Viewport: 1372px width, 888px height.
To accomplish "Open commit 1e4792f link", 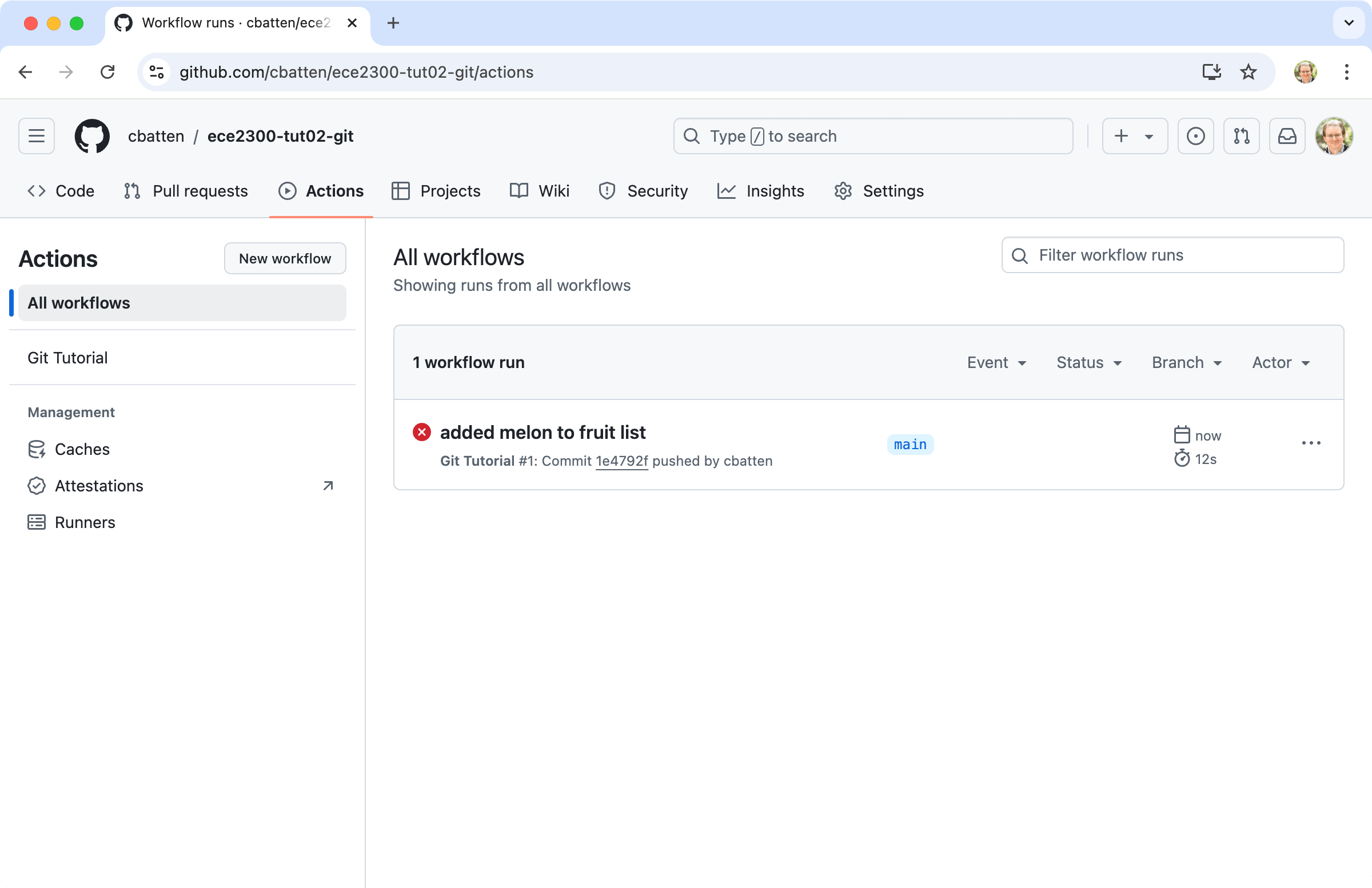I will point(621,461).
